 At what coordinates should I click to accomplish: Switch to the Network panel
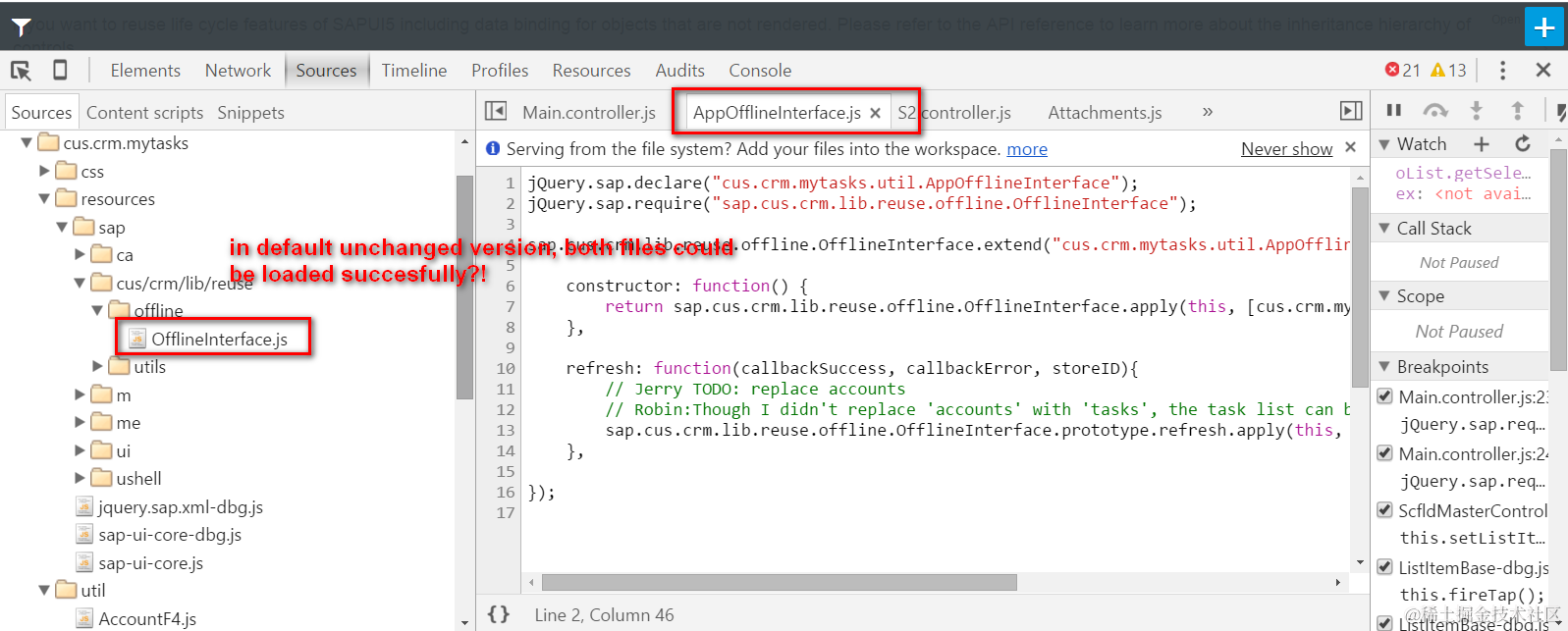238,71
